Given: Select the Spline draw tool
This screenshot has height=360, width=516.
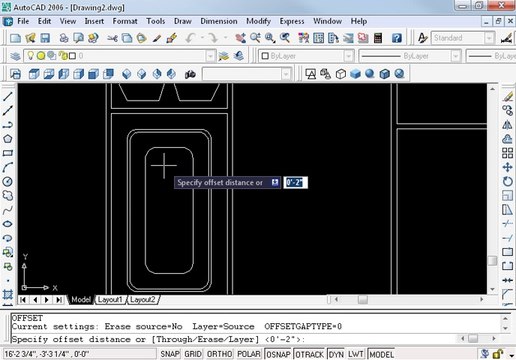Looking at the screenshot, I should [x=8, y=210].
